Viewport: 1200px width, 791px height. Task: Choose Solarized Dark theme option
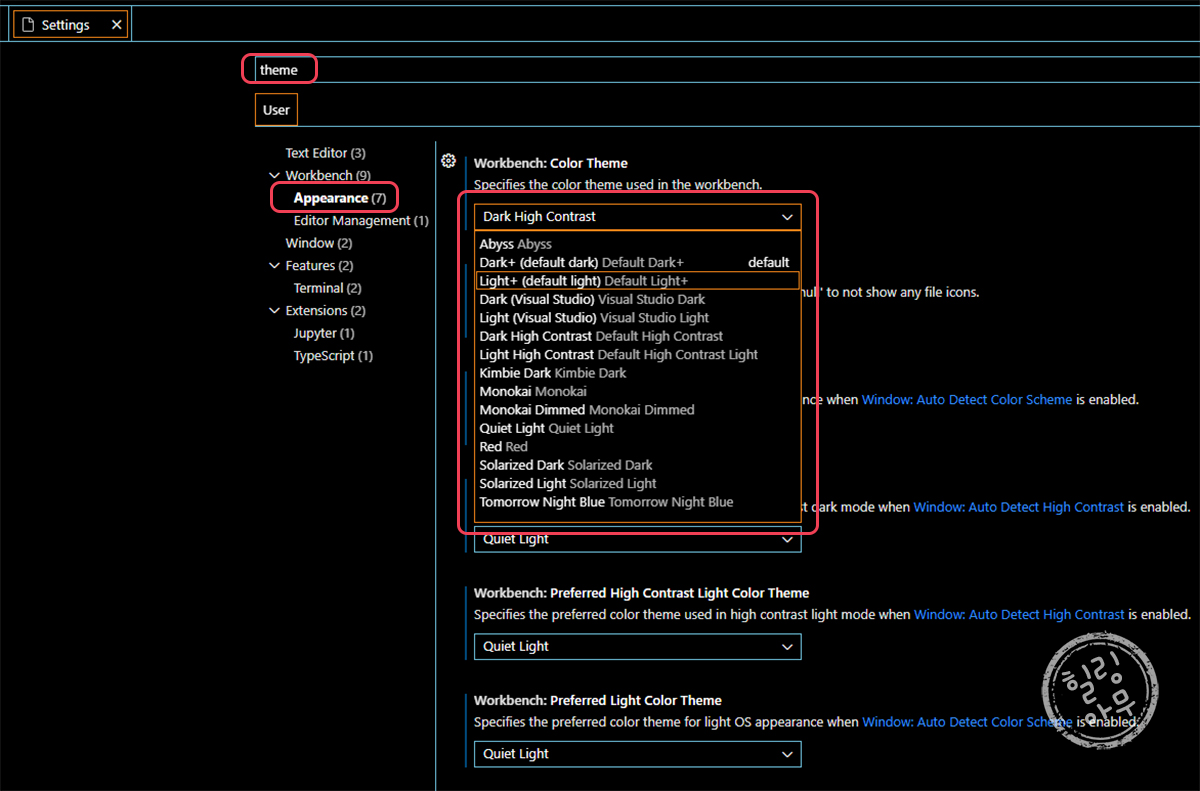click(x=638, y=465)
